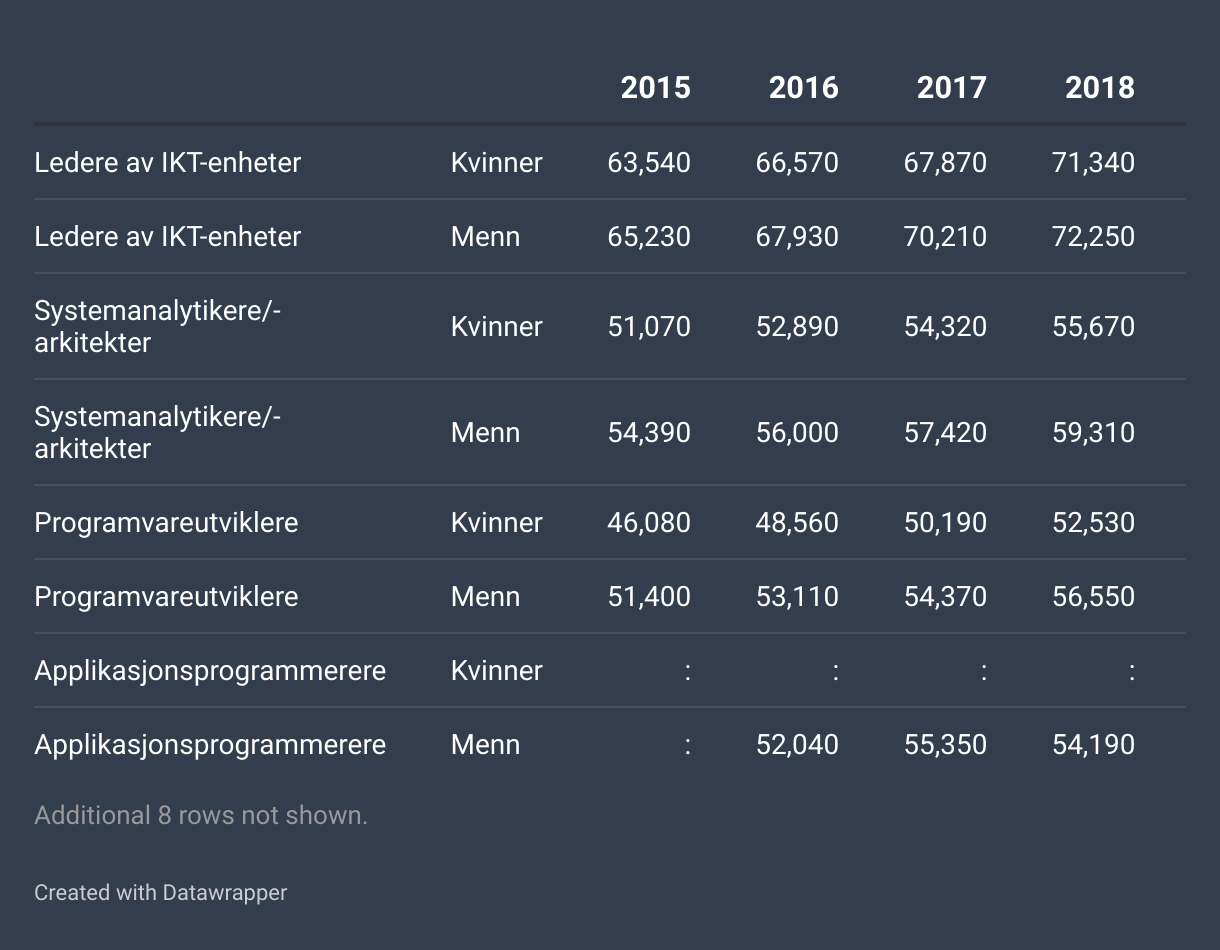Click the 2018 column header
This screenshot has width=1220, height=950.
(1099, 88)
